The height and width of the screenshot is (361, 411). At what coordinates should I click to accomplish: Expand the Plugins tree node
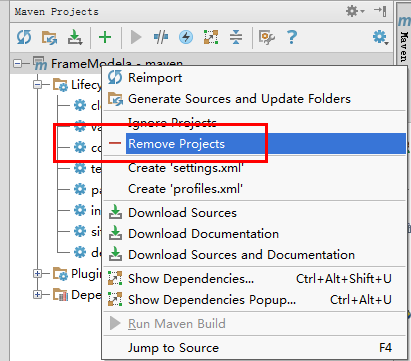(x=38, y=274)
